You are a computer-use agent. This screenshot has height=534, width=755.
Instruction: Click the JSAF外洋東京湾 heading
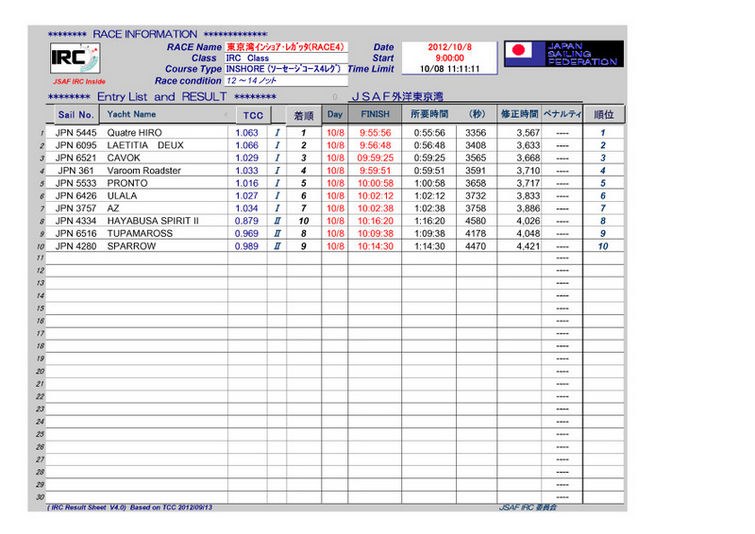tap(397, 96)
